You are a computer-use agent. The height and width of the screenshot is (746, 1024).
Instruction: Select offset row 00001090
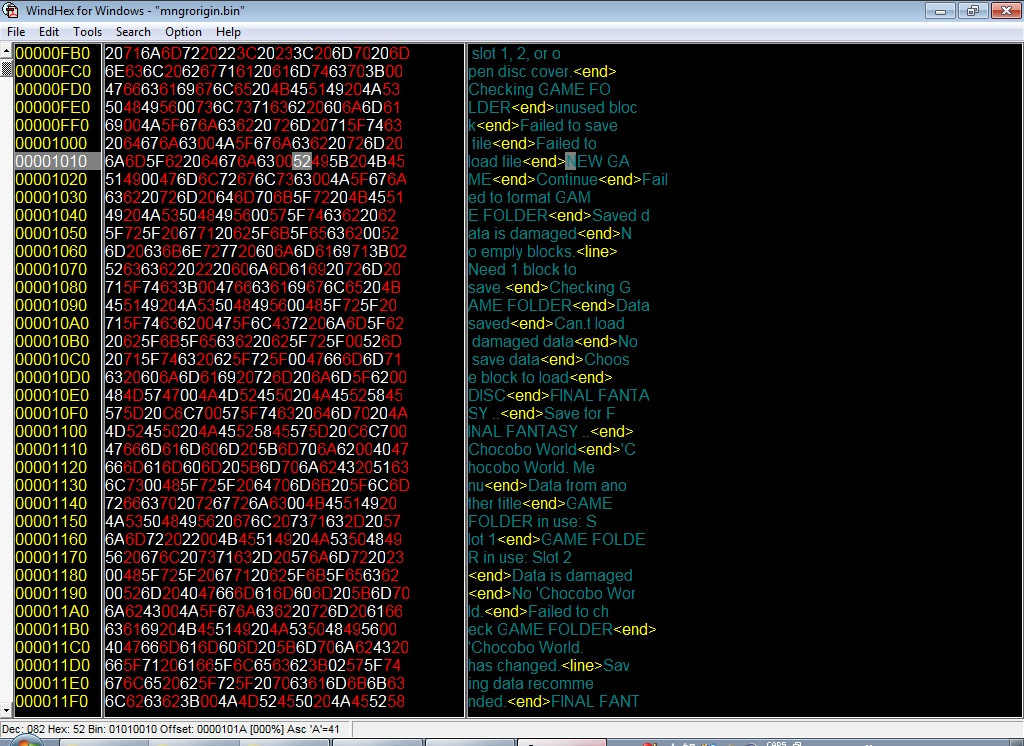[52, 305]
